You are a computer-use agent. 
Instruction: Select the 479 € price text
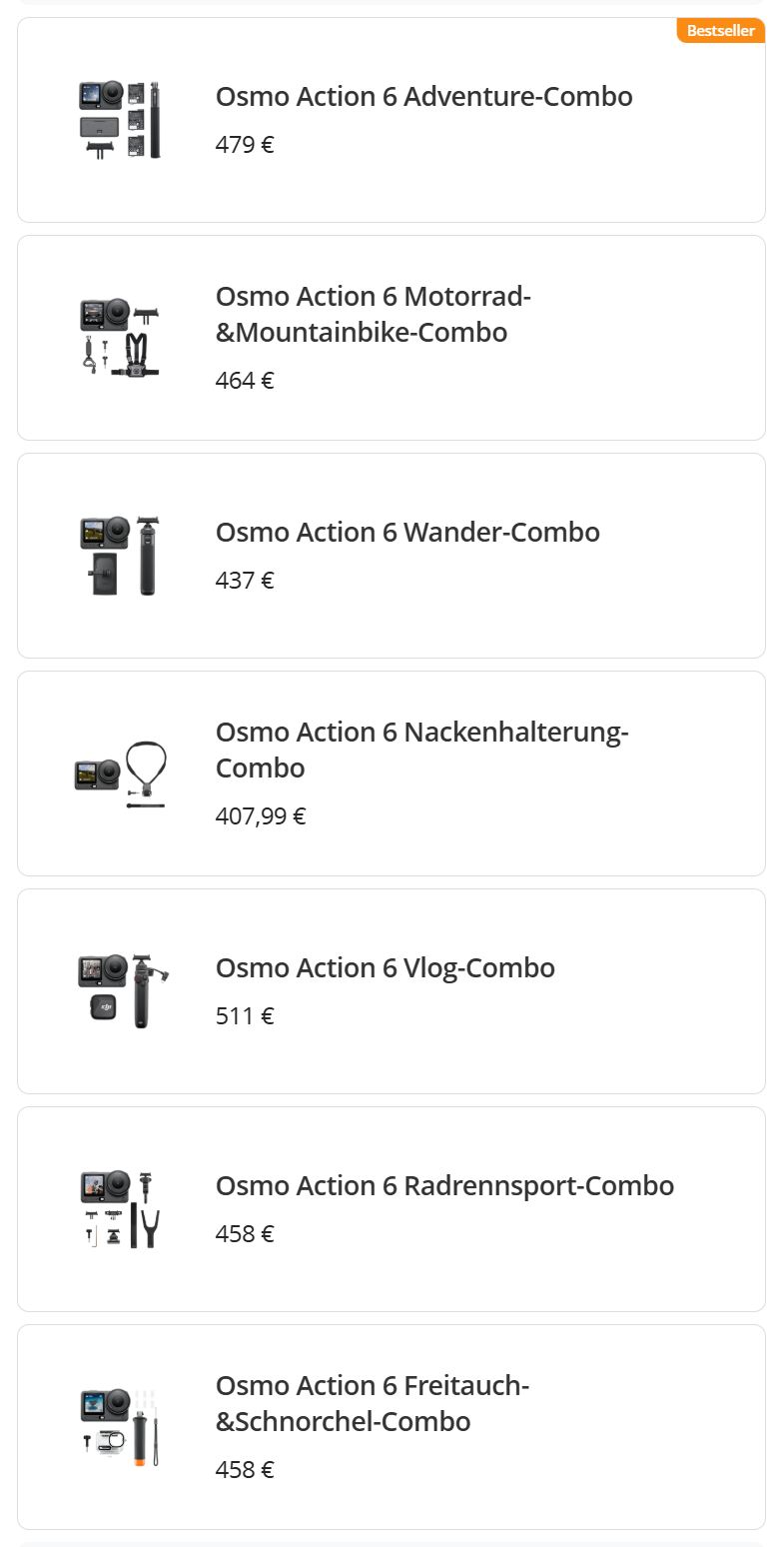point(245,145)
